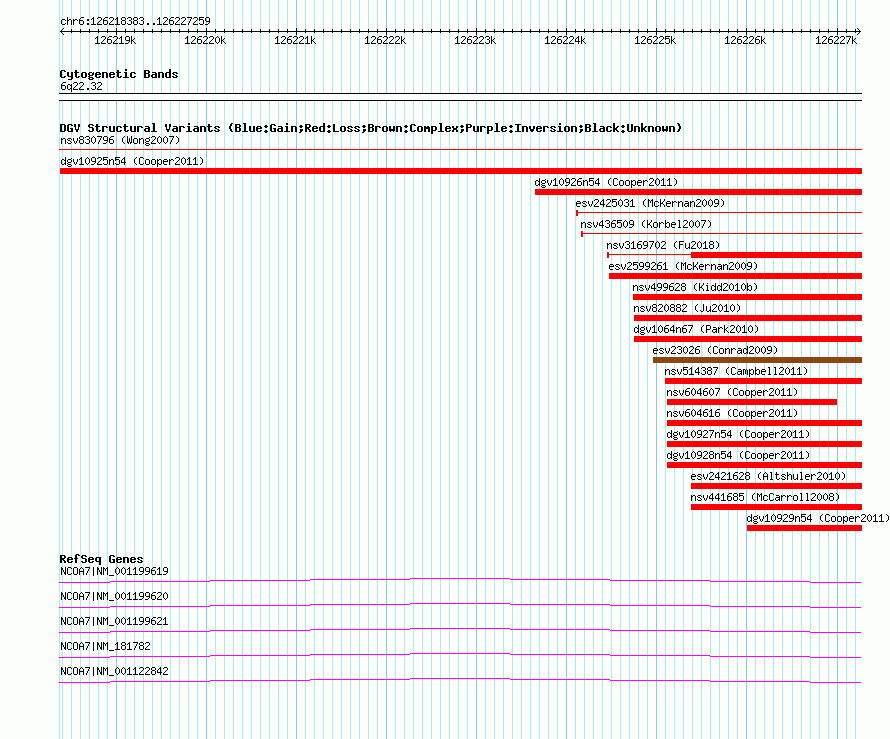Click the red bar under nsv441685
The width and height of the screenshot is (890, 739).
click(x=776, y=507)
